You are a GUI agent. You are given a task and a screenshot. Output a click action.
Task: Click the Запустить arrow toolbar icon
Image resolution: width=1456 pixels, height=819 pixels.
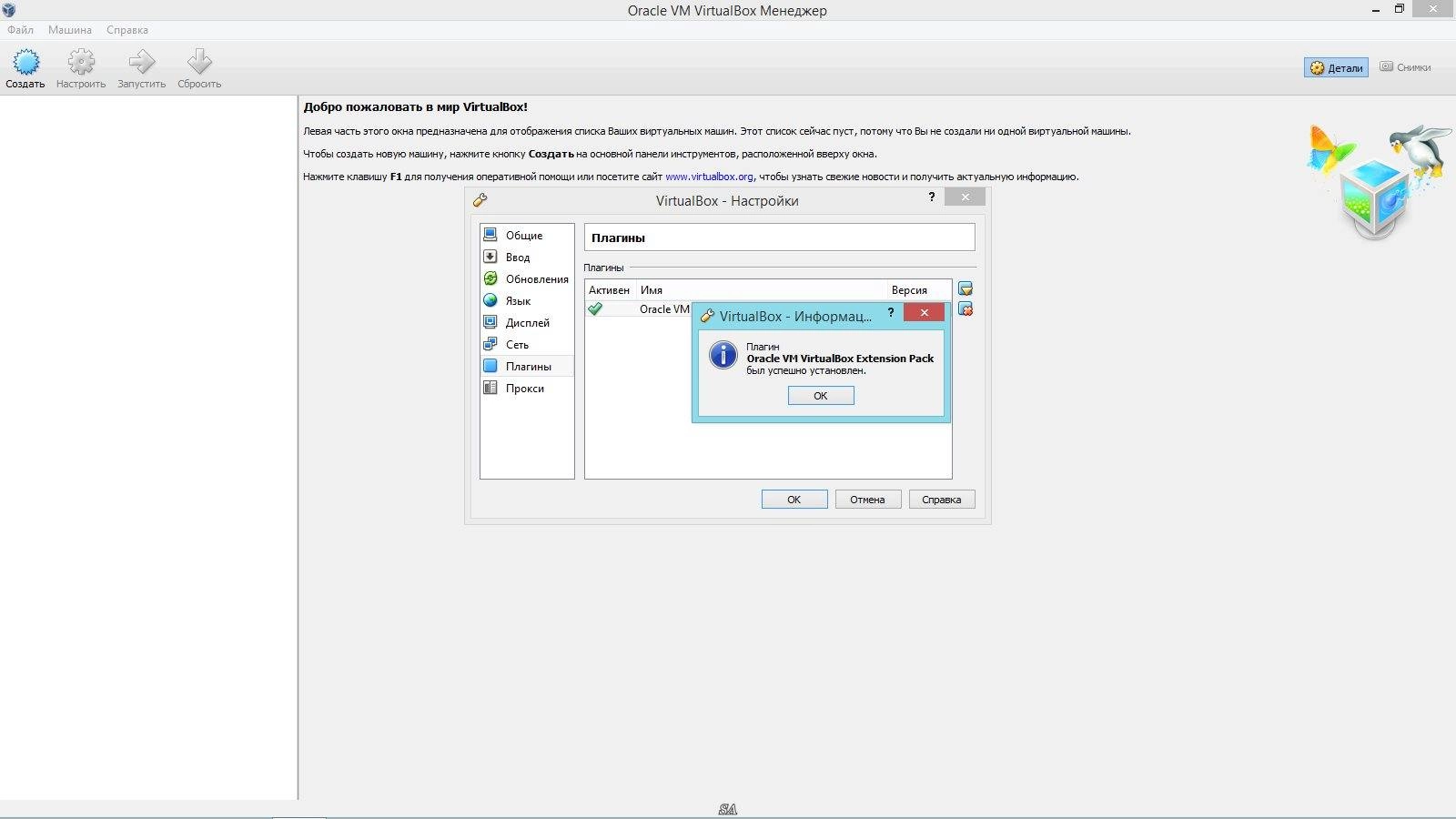tap(142, 62)
